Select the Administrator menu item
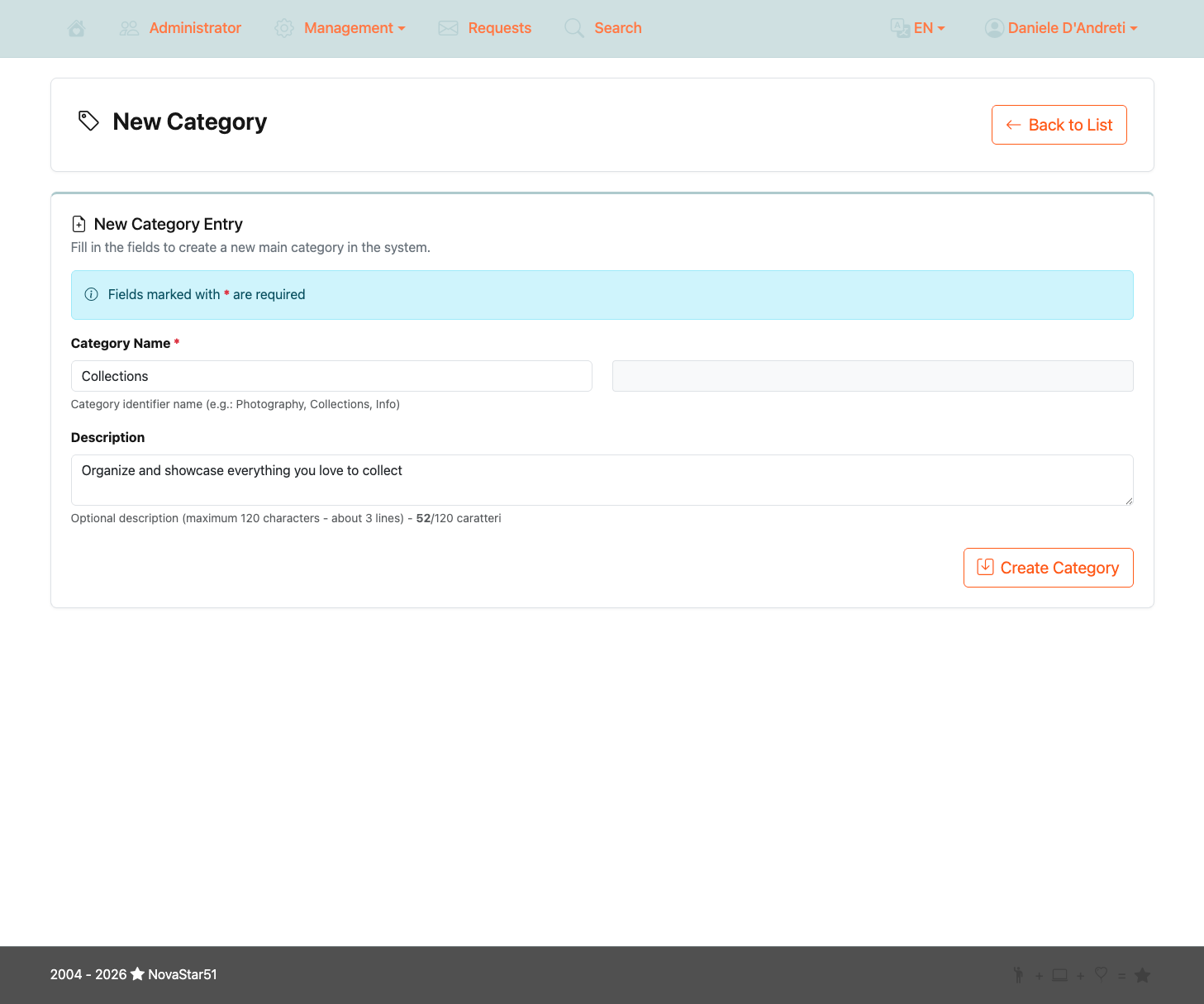The height and width of the screenshot is (1004, 1204). click(195, 27)
